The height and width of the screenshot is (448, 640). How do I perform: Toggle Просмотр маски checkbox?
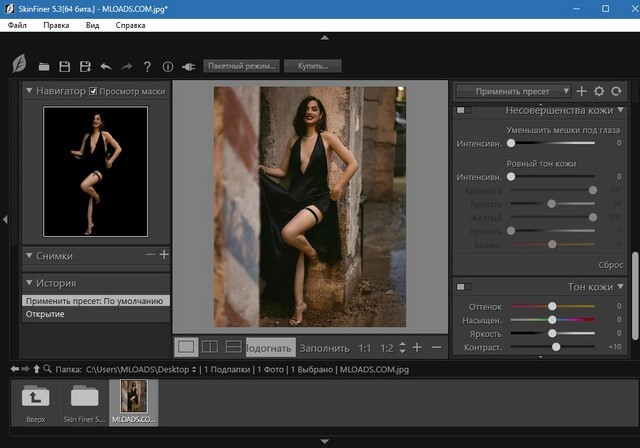point(93,91)
